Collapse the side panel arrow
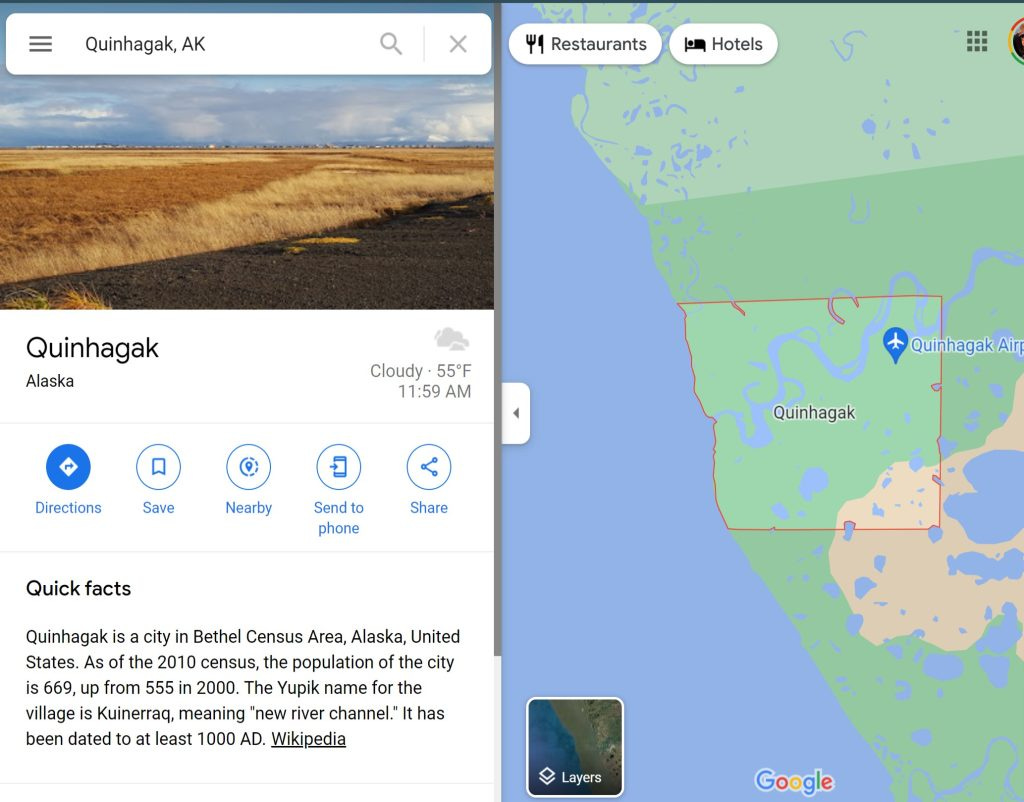This screenshot has height=802, width=1024. pyautogui.click(x=516, y=413)
